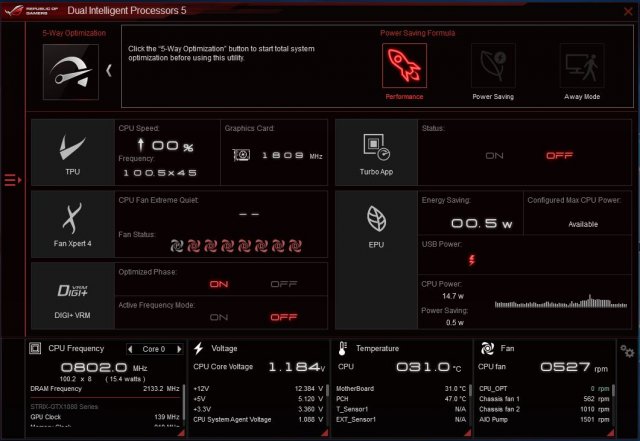The image size is (640, 441).
Task: Turn Optimized Phase OFF
Action: [284, 284]
